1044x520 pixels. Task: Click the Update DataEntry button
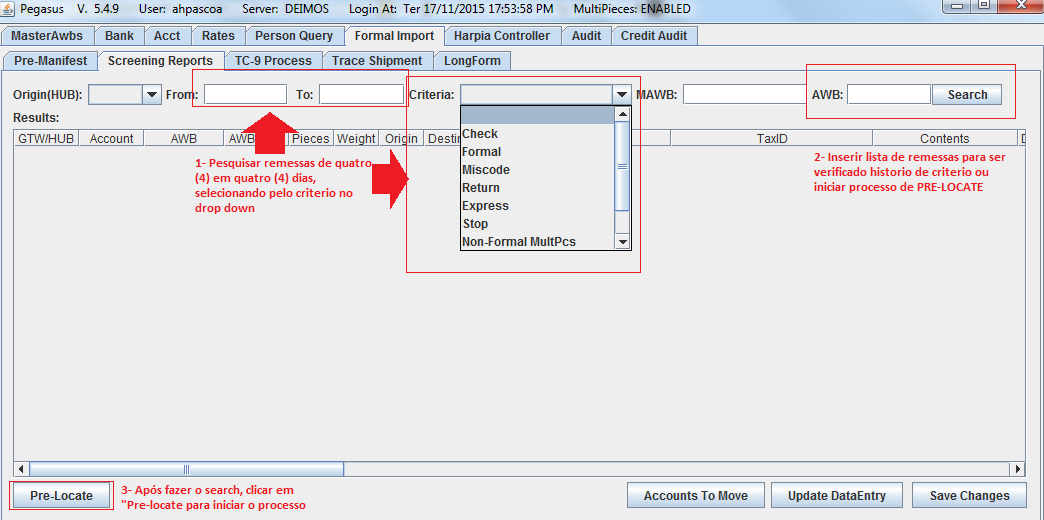837,495
